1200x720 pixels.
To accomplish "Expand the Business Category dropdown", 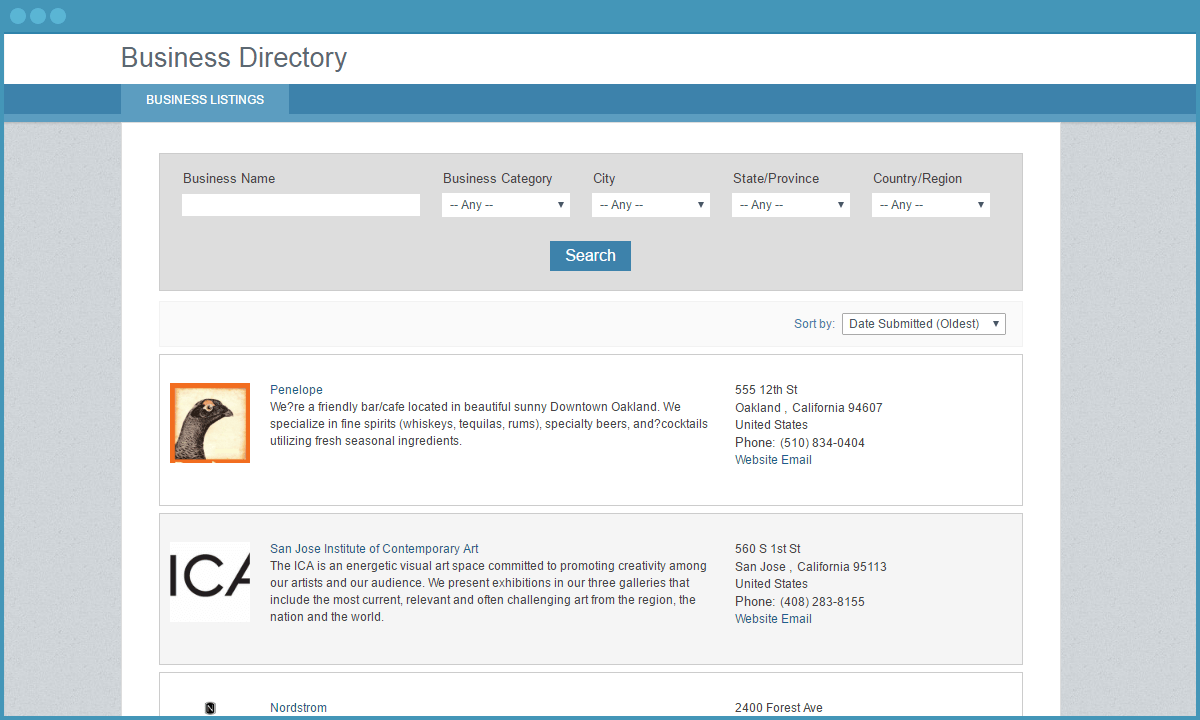I will click(x=506, y=205).
